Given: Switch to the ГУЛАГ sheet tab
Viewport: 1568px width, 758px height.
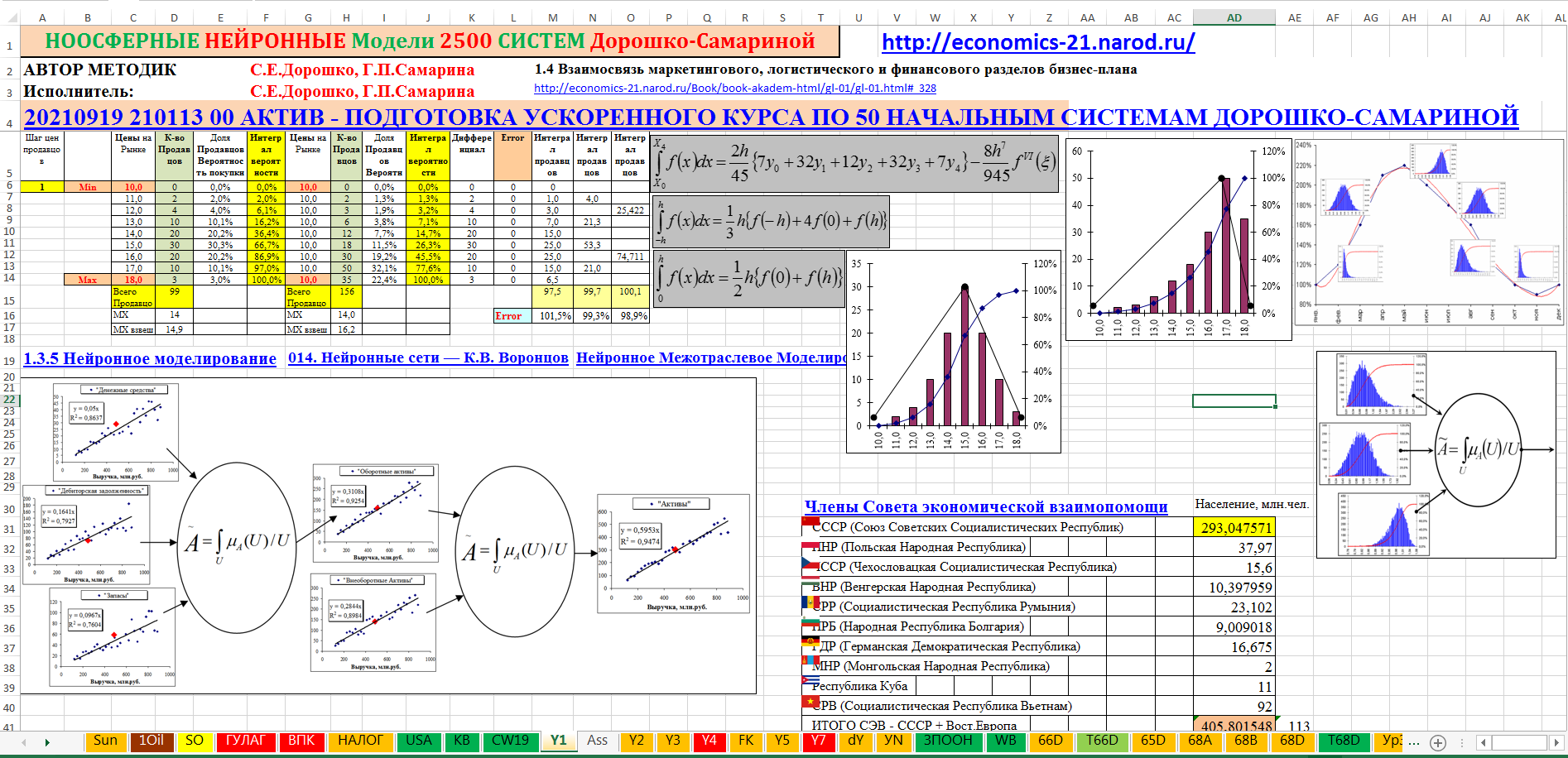Looking at the screenshot, I should point(246,741).
